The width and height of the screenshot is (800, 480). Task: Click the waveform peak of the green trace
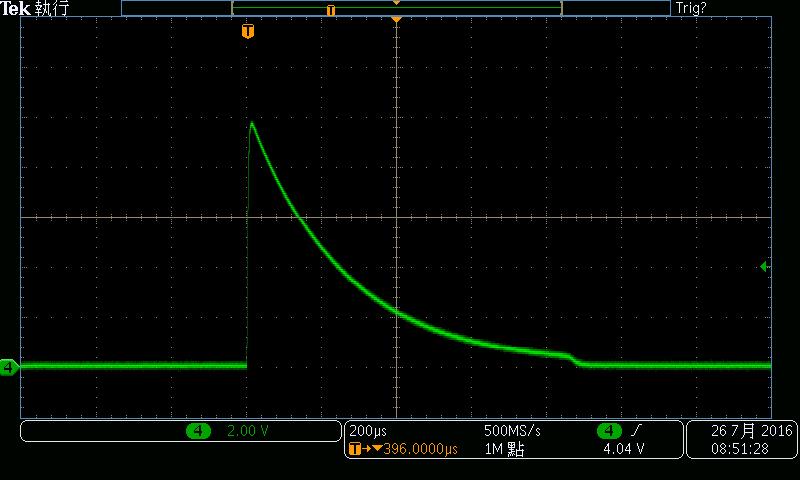click(252, 123)
